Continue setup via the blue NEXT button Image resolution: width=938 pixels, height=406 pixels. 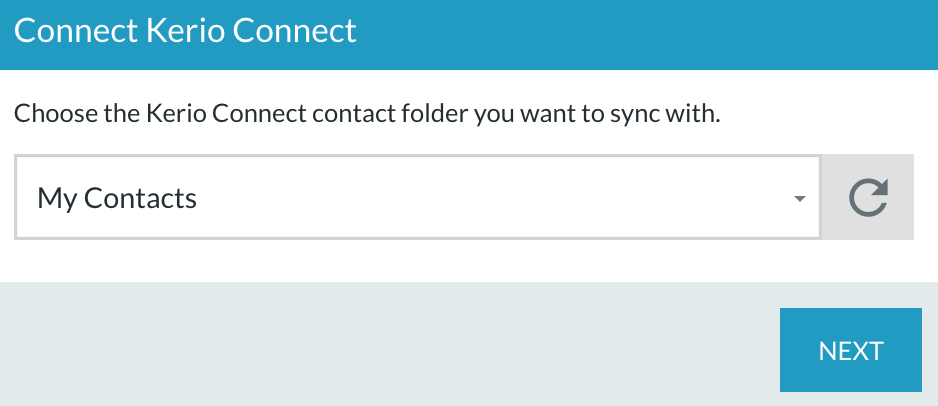click(x=851, y=350)
